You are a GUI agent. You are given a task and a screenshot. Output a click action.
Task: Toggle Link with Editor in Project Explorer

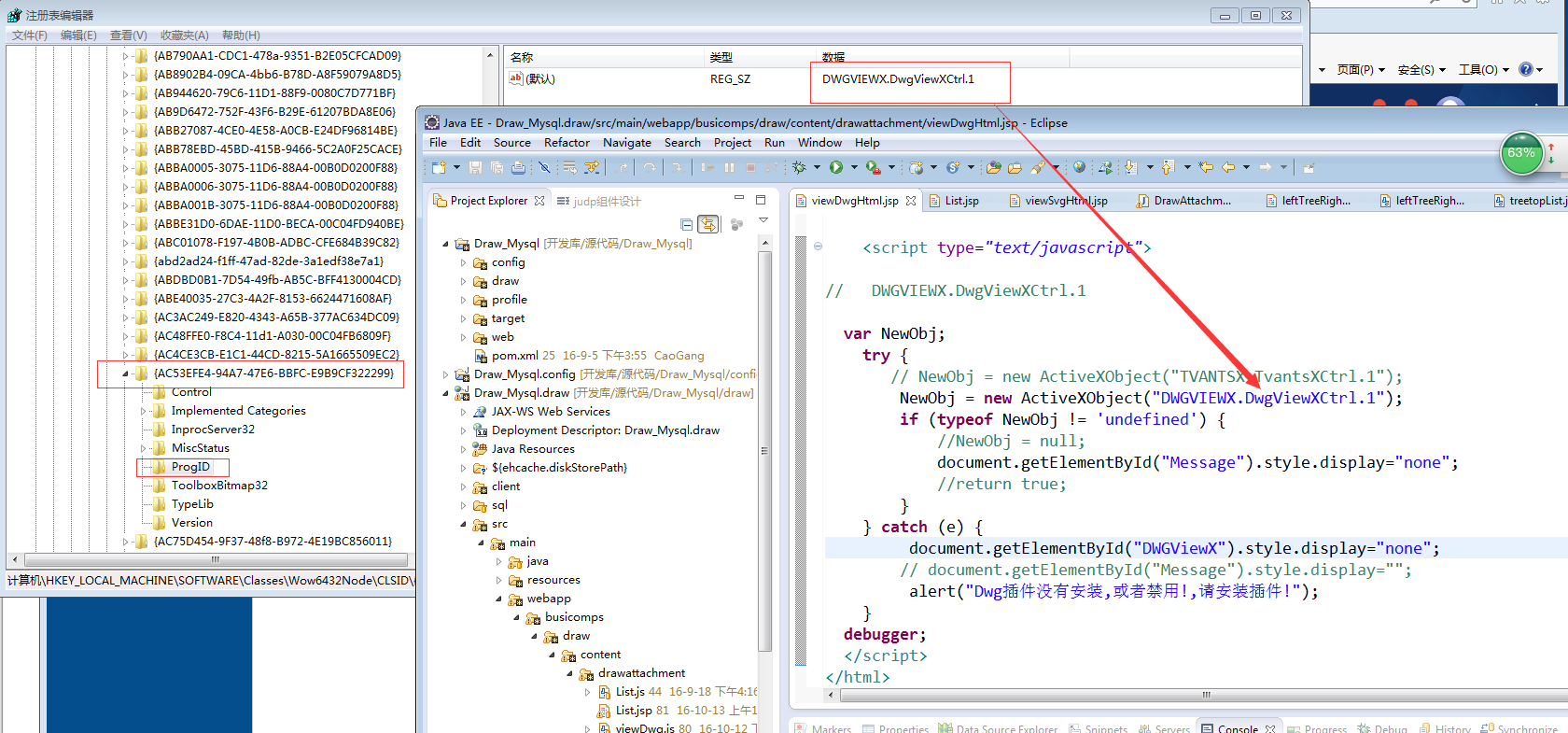(708, 224)
